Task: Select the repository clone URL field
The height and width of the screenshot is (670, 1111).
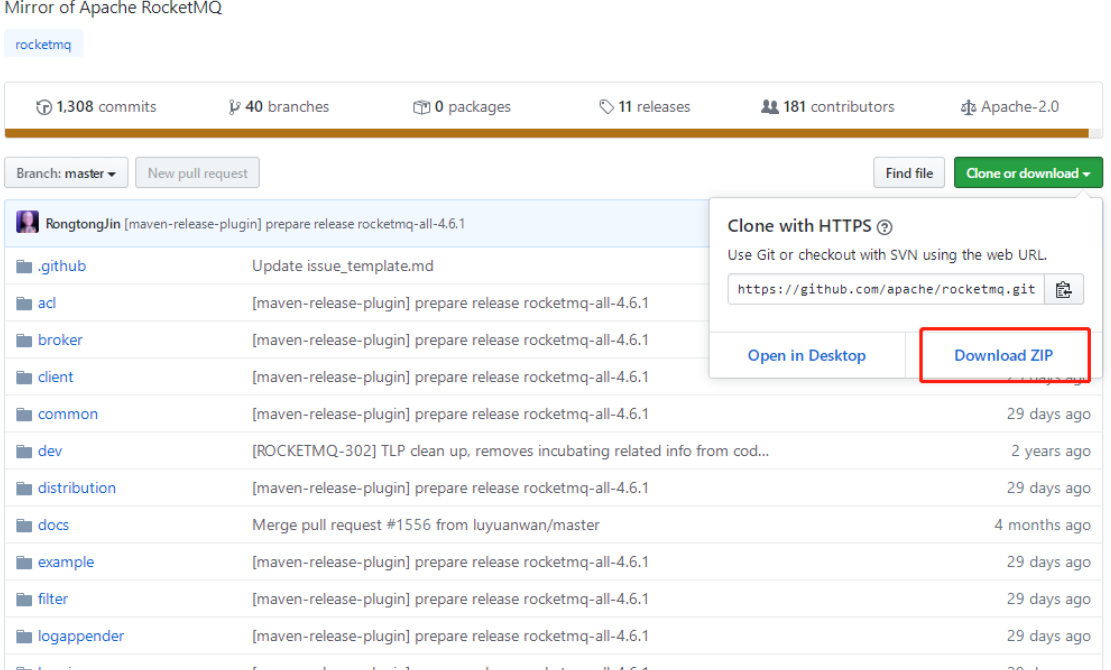Action: [886, 289]
